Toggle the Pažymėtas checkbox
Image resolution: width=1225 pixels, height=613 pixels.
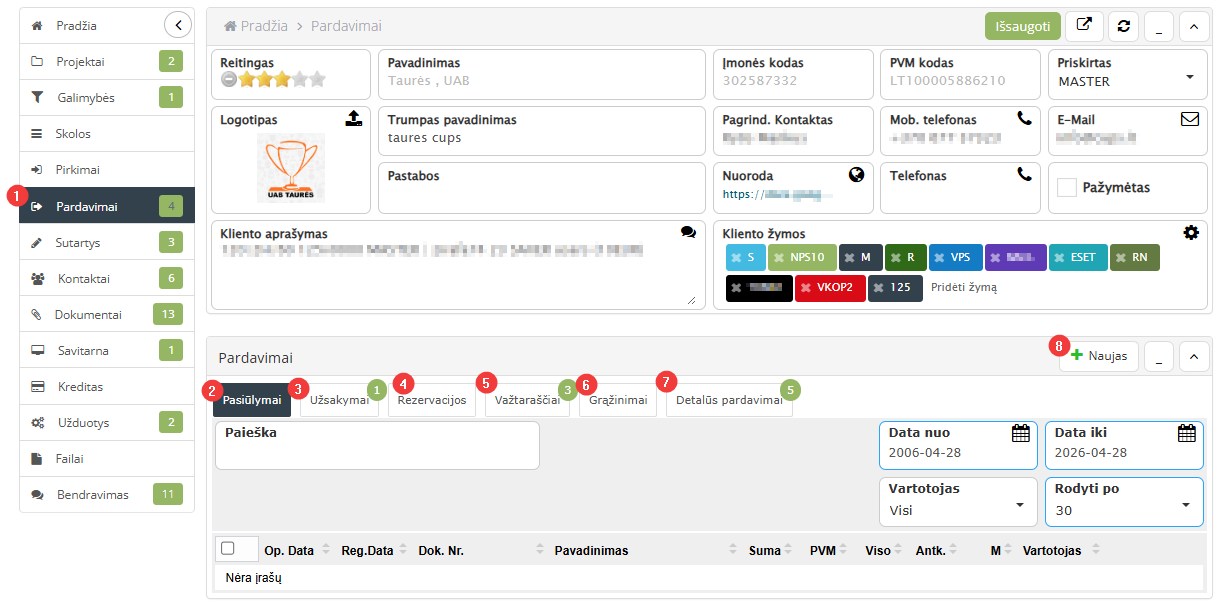coord(1067,187)
